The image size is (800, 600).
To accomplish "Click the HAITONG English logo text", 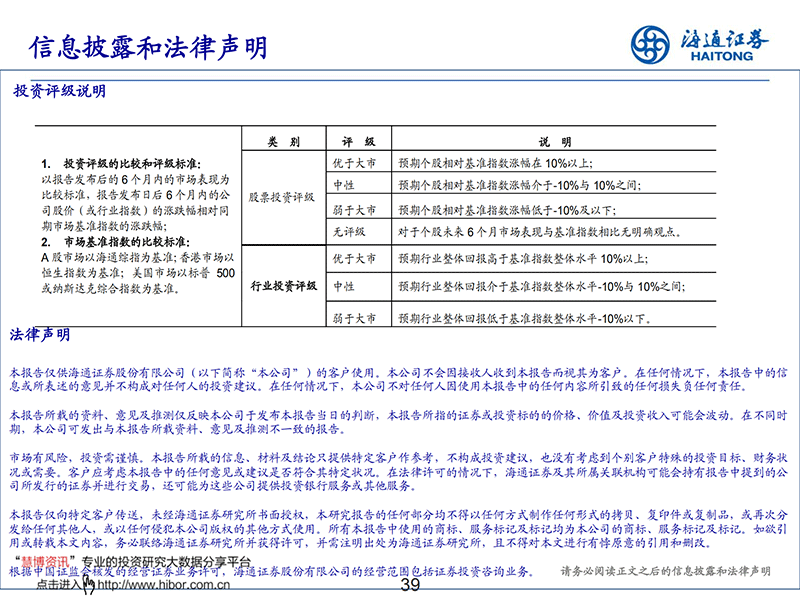I will tap(722, 56).
